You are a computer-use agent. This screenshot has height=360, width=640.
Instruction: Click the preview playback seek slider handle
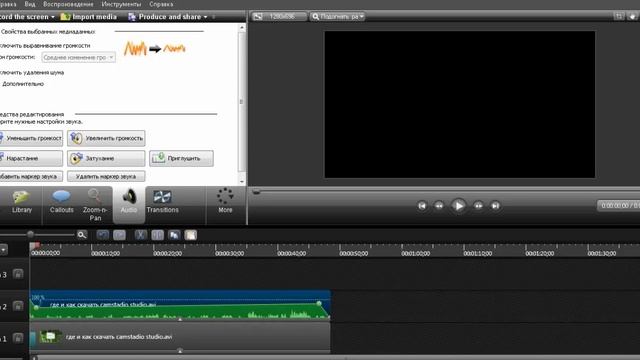click(256, 191)
